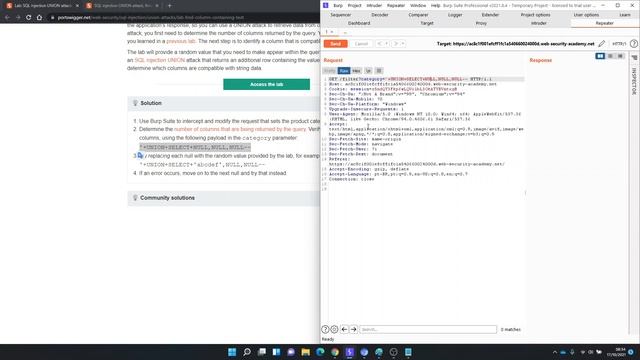The height and width of the screenshot is (360, 640).
Task: Switch to the Intruder tool tab
Action: tap(538, 23)
